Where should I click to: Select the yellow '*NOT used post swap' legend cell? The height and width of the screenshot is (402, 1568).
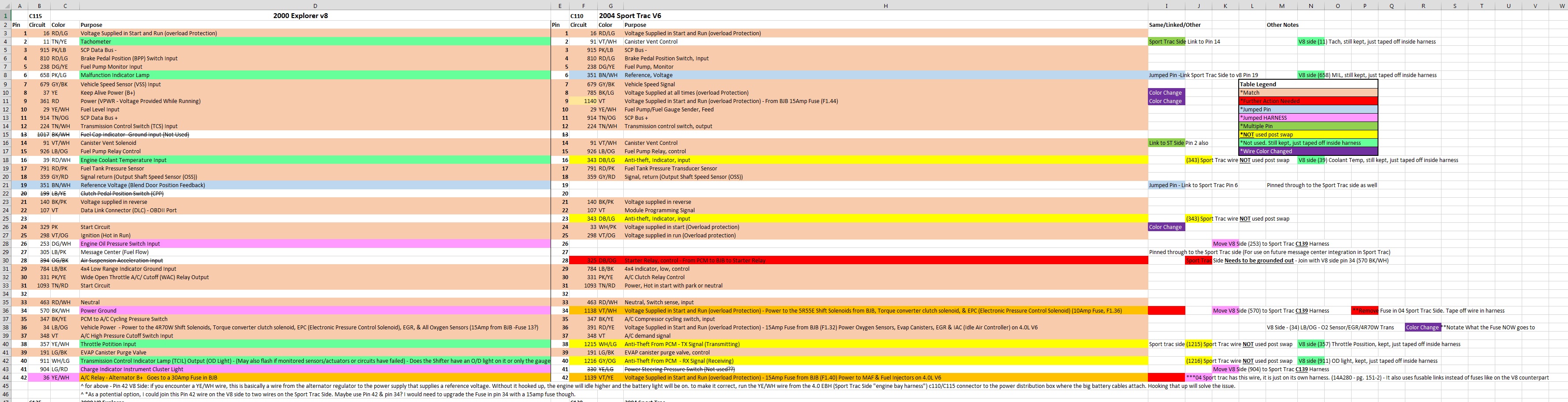point(1308,134)
